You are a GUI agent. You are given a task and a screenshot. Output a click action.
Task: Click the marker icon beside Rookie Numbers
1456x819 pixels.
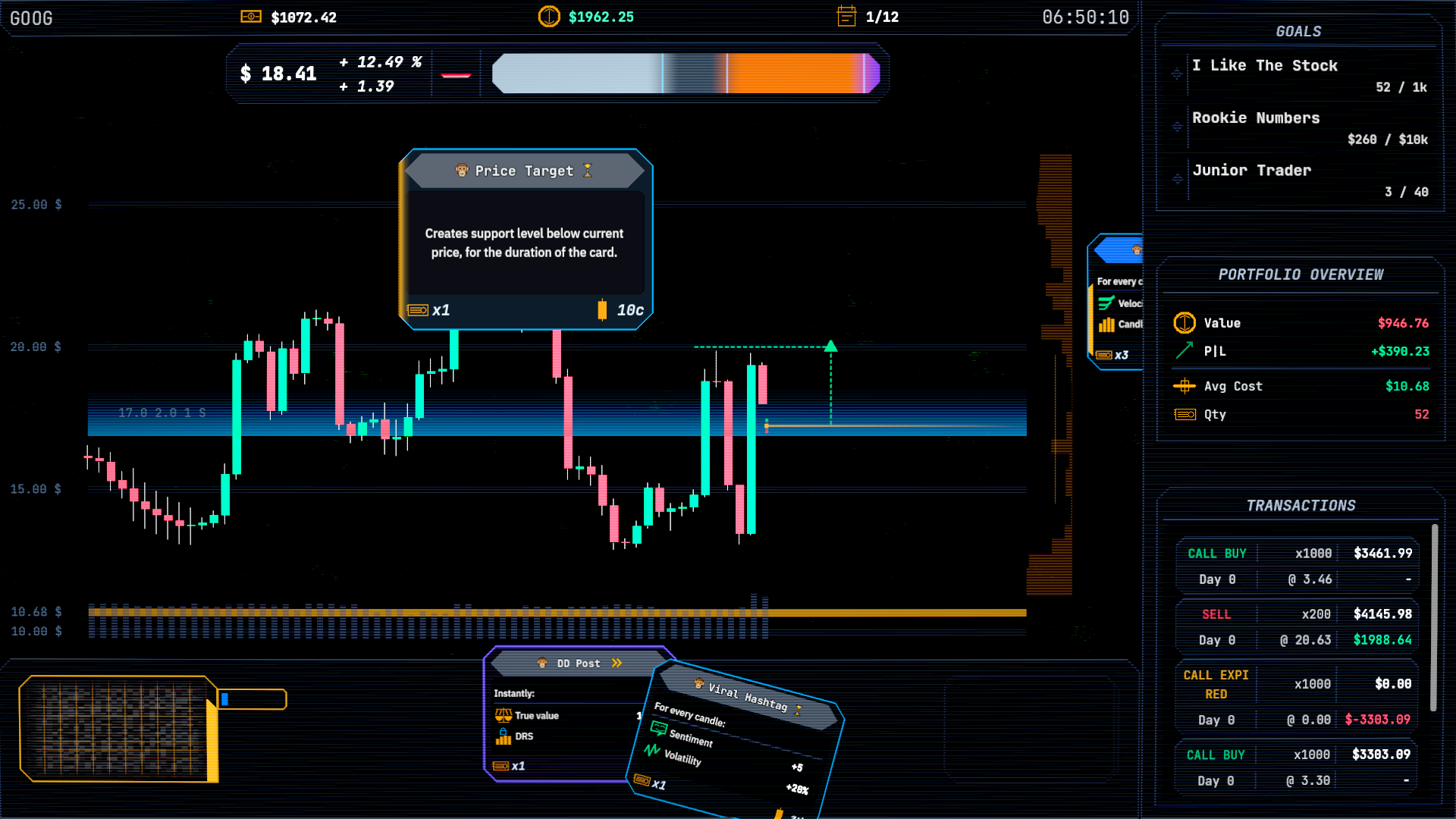coord(1177,126)
